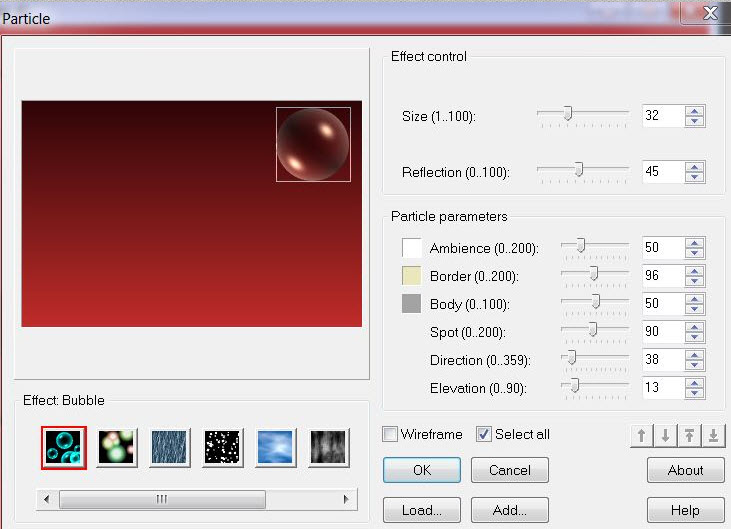Decrease Spot with the down spinner arrow
Image resolution: width=731 pixels, height=529 pixels.
(695, 337)
